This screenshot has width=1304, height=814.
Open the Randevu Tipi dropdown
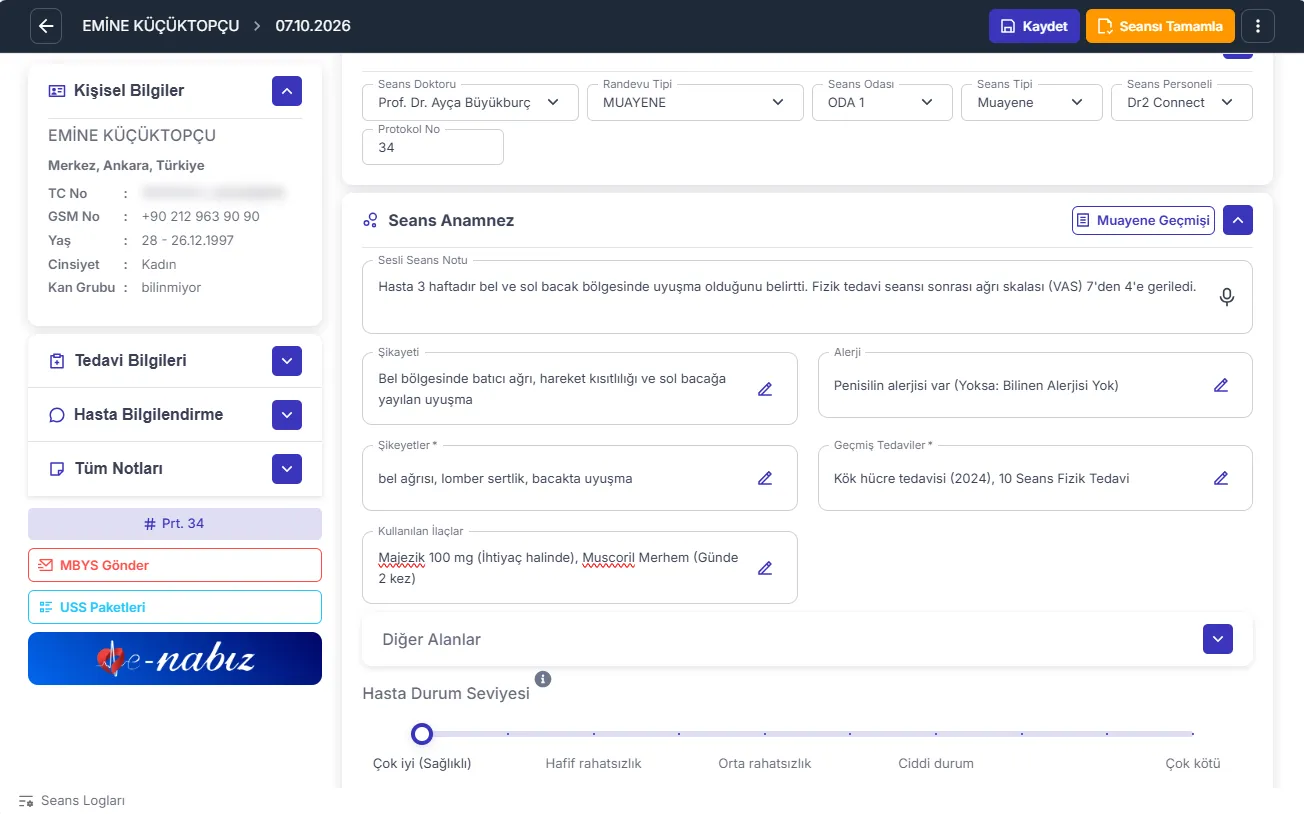pos(695,102)
